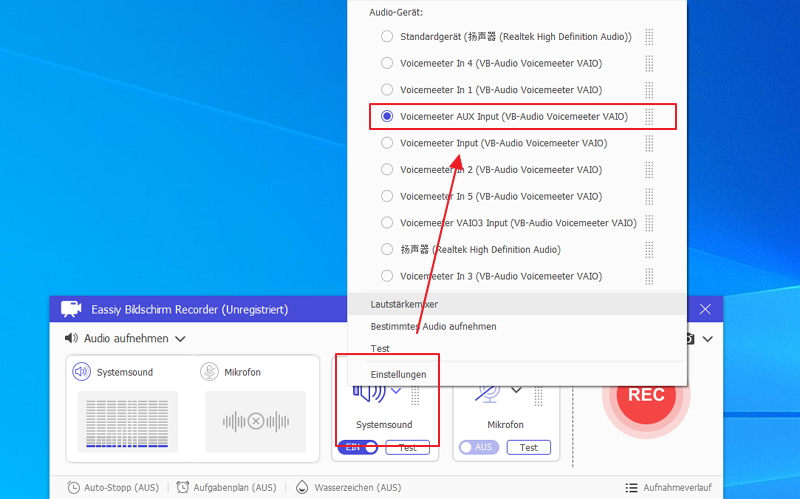The image size is (800, 499).
Task: Click Test button under Systemsound
Action: coord(407,447)
